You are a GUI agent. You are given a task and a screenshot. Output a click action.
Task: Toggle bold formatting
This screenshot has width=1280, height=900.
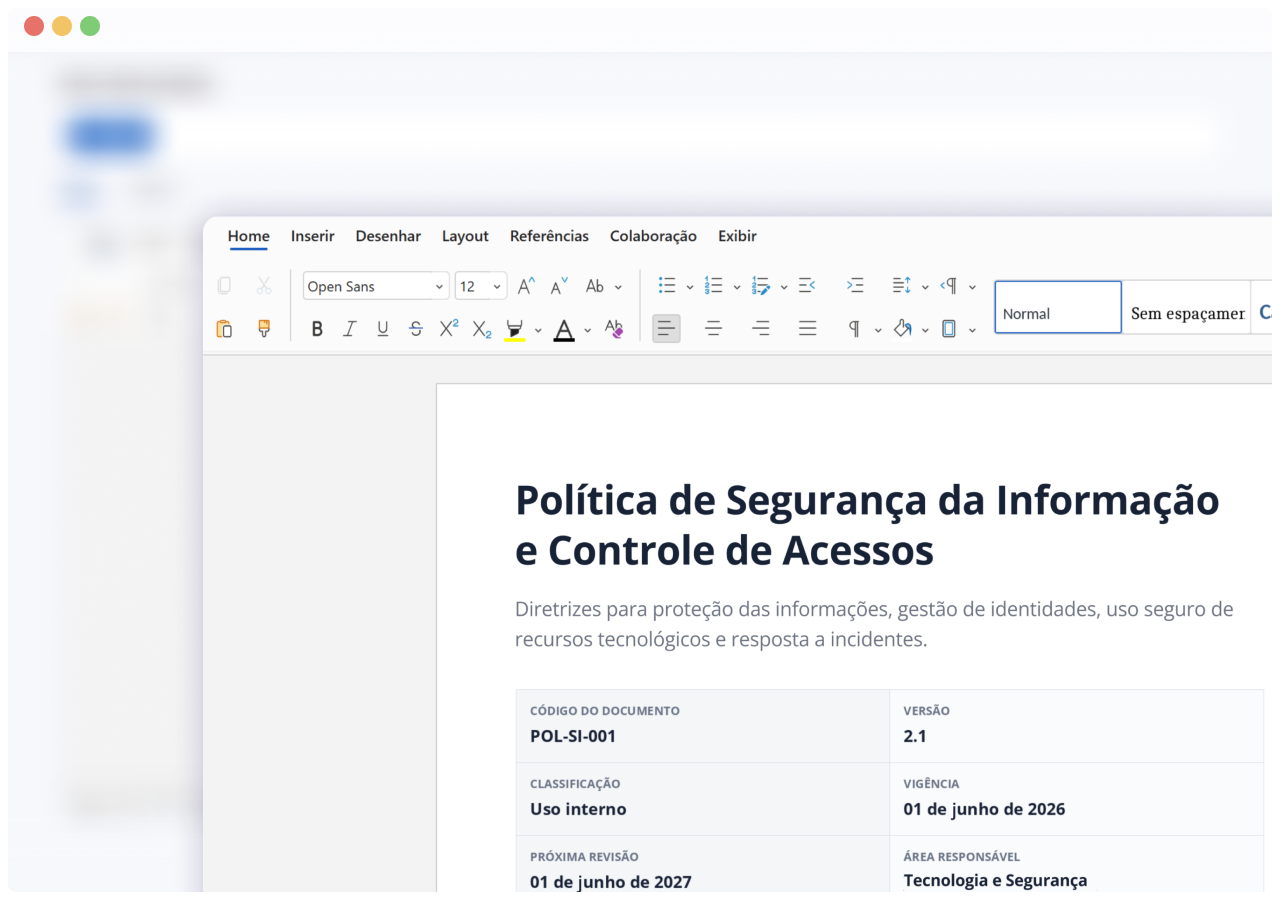[317, 328]
